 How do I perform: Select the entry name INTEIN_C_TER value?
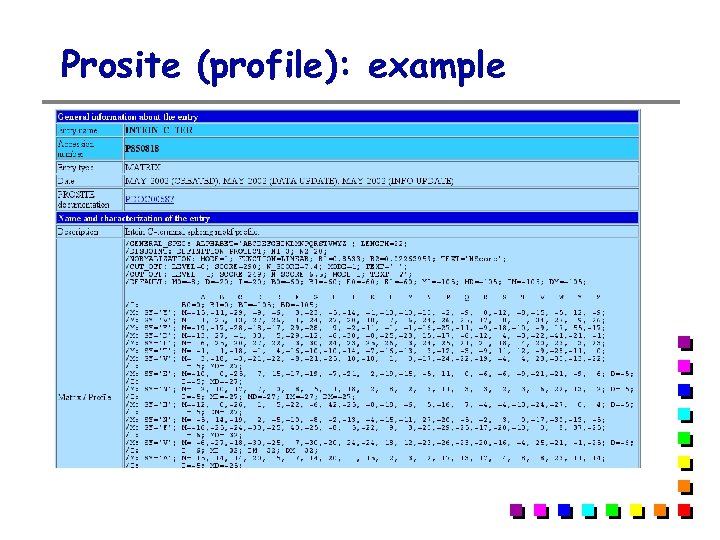coord(159,130)
